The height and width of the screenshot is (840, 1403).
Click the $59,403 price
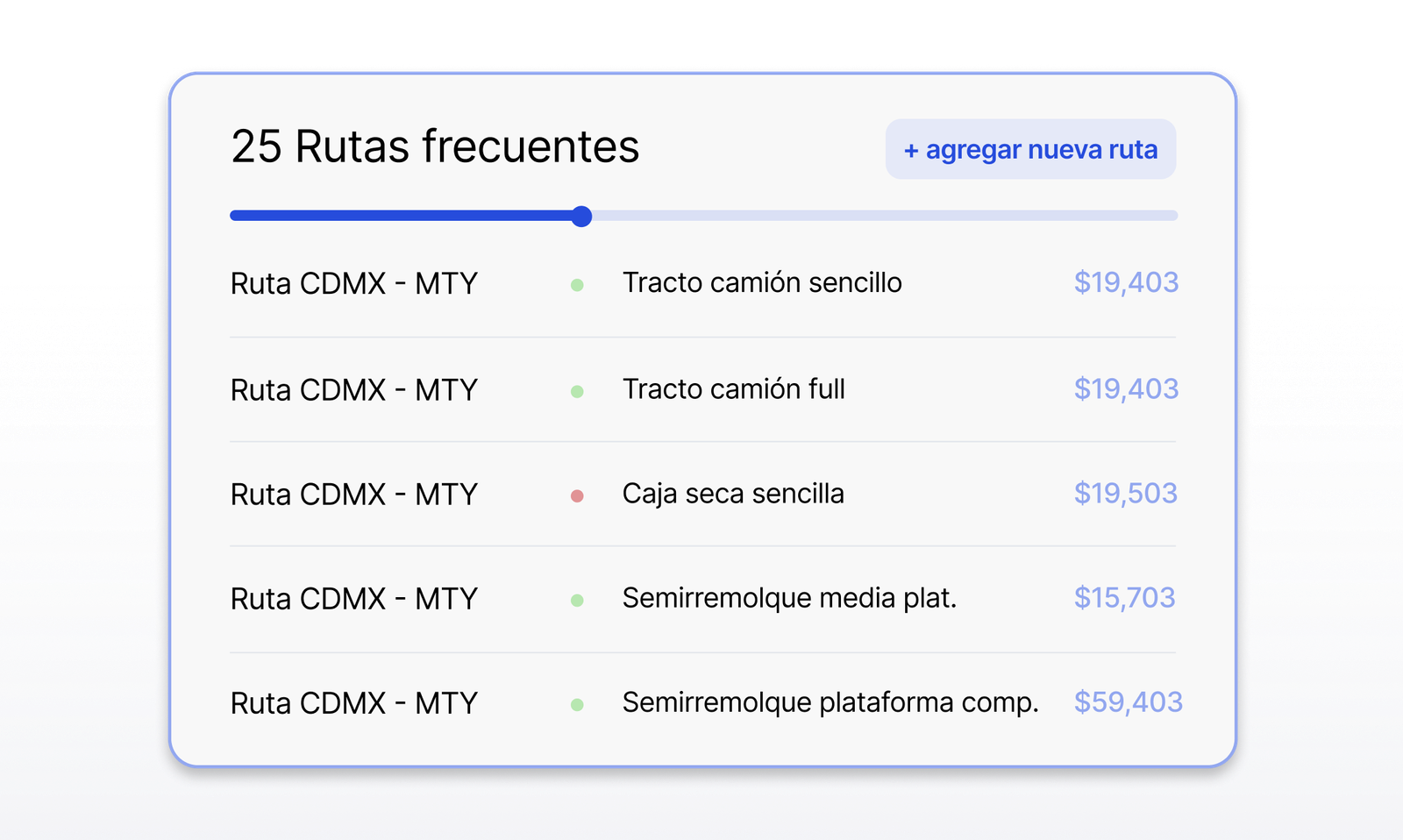pos(1129,702)
